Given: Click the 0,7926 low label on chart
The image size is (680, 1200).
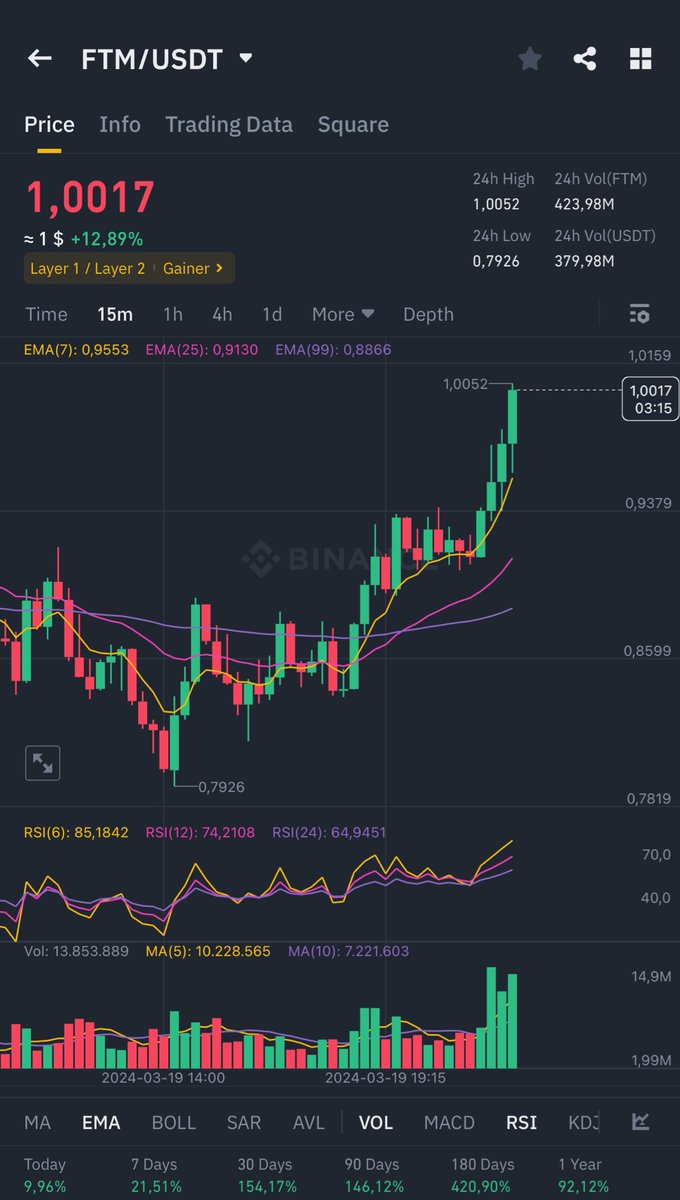Looking at the screenshot, I should (x=221, y=787).
